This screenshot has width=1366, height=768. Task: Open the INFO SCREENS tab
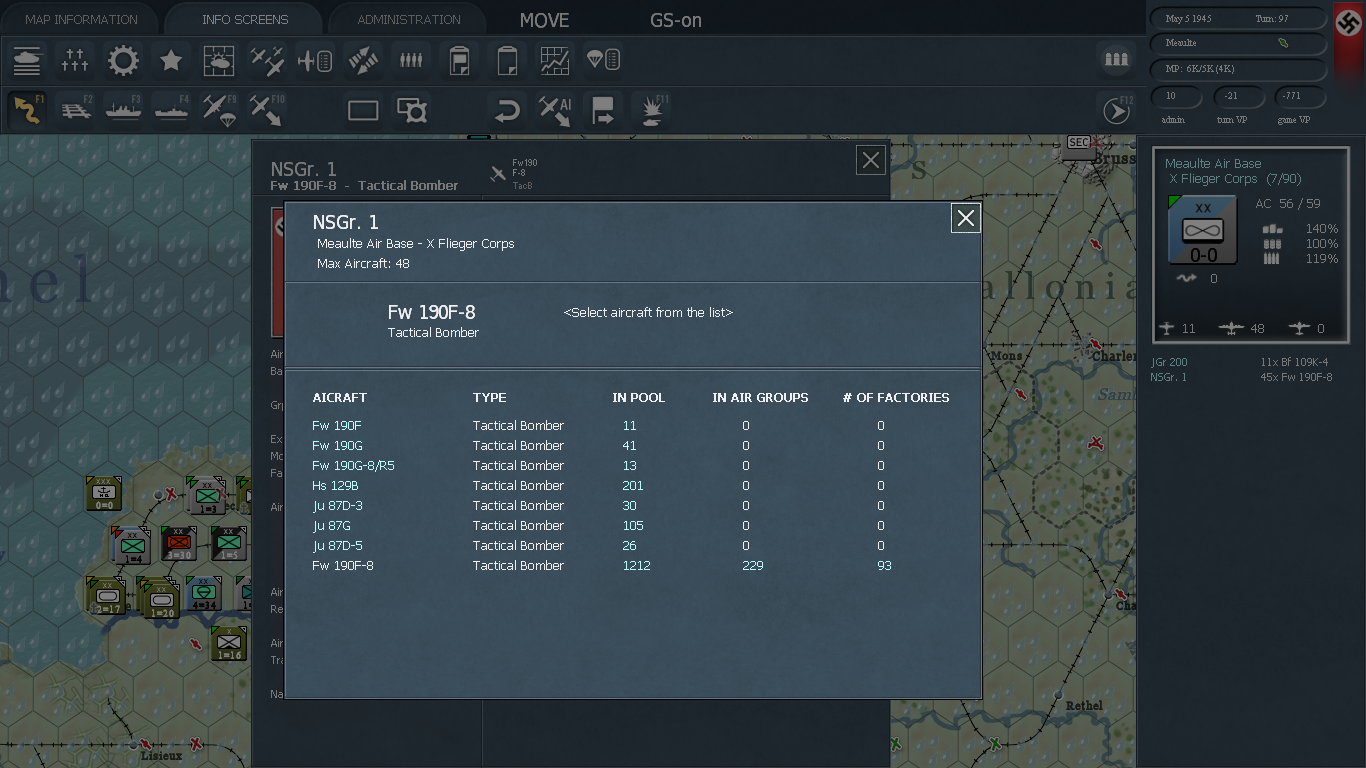click(245, 19)
